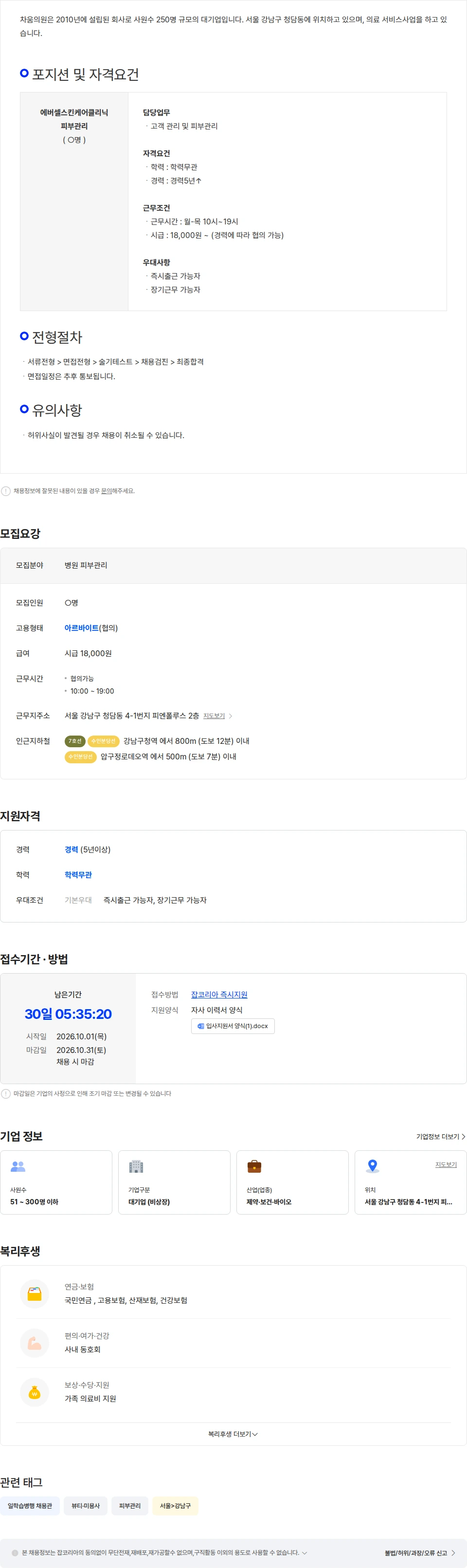Select the 서울>강남구 tag
The width and height of the screenshot is (467, 1568).
[x=175, y=1506]
